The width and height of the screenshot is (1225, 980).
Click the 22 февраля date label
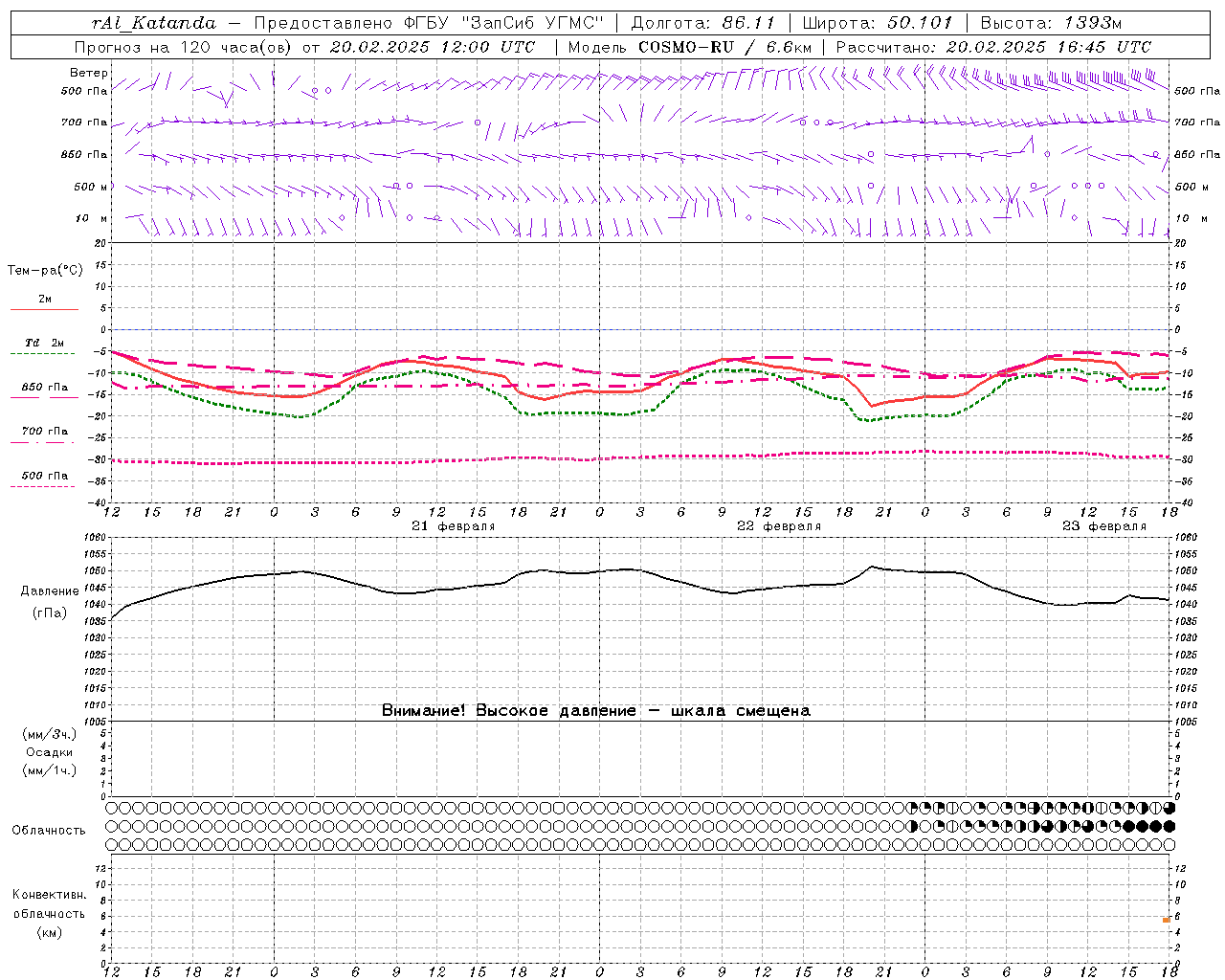779,525
